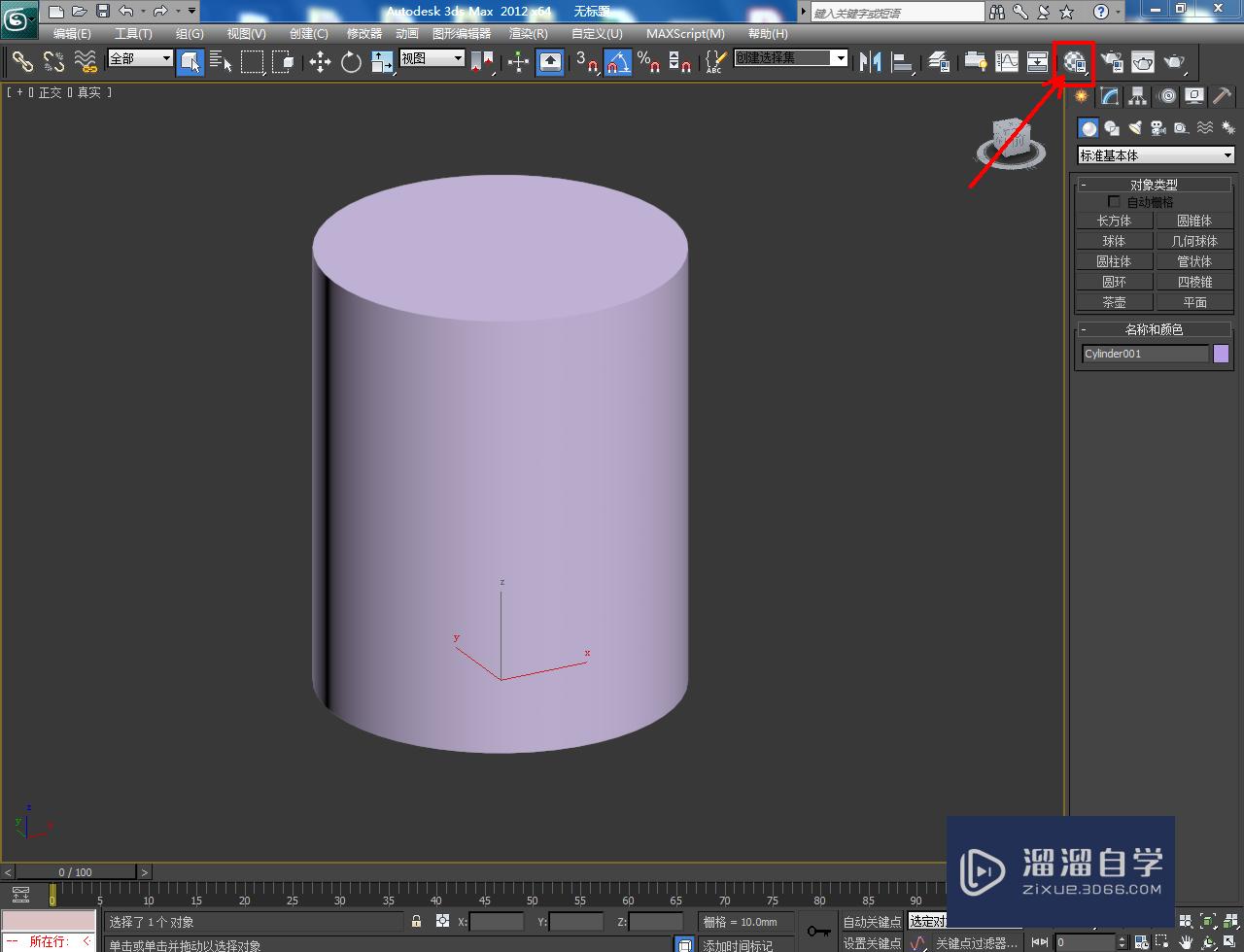Click the Bind to Space Warp icon

click(86, 62)
